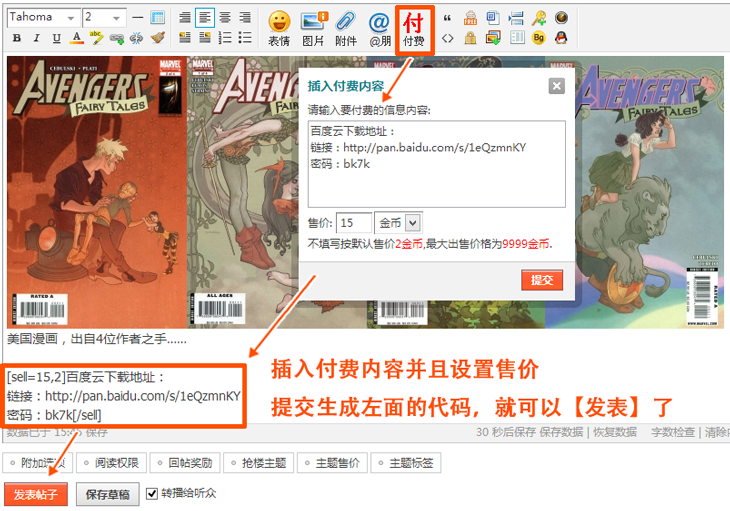Image resolution: width=730 pixels, height=511 pixels.
Task: Open the font size 2 dropdown
Action: point(104,17)
